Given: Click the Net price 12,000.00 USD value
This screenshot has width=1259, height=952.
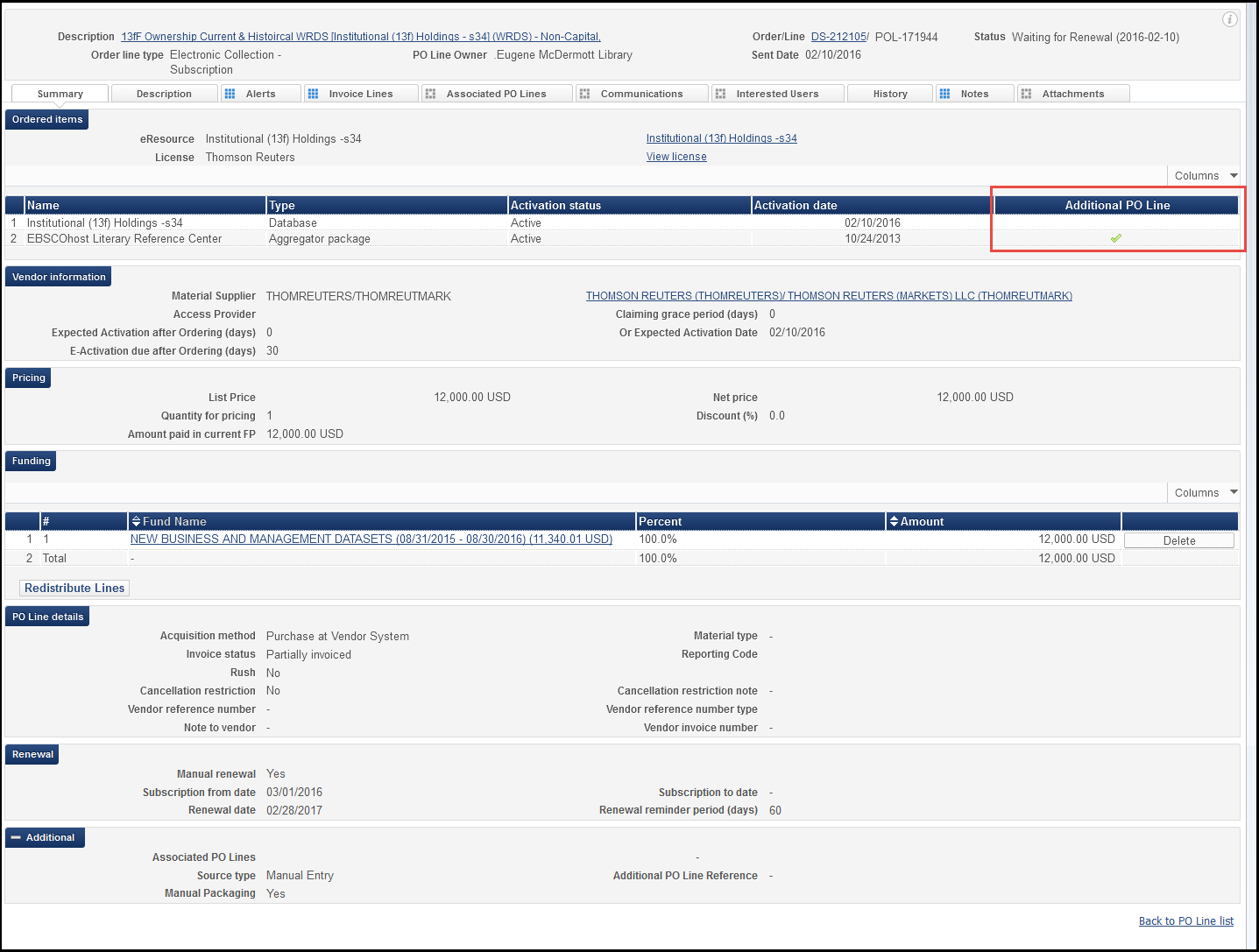Looking at the screenshot, I should click(975, 398).
